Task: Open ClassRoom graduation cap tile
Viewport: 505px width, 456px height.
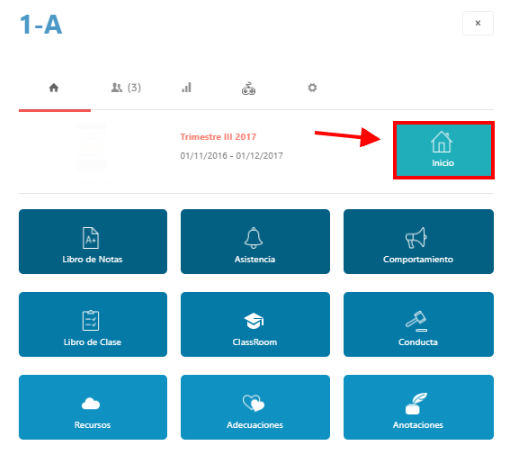Action: click(255, 324)
